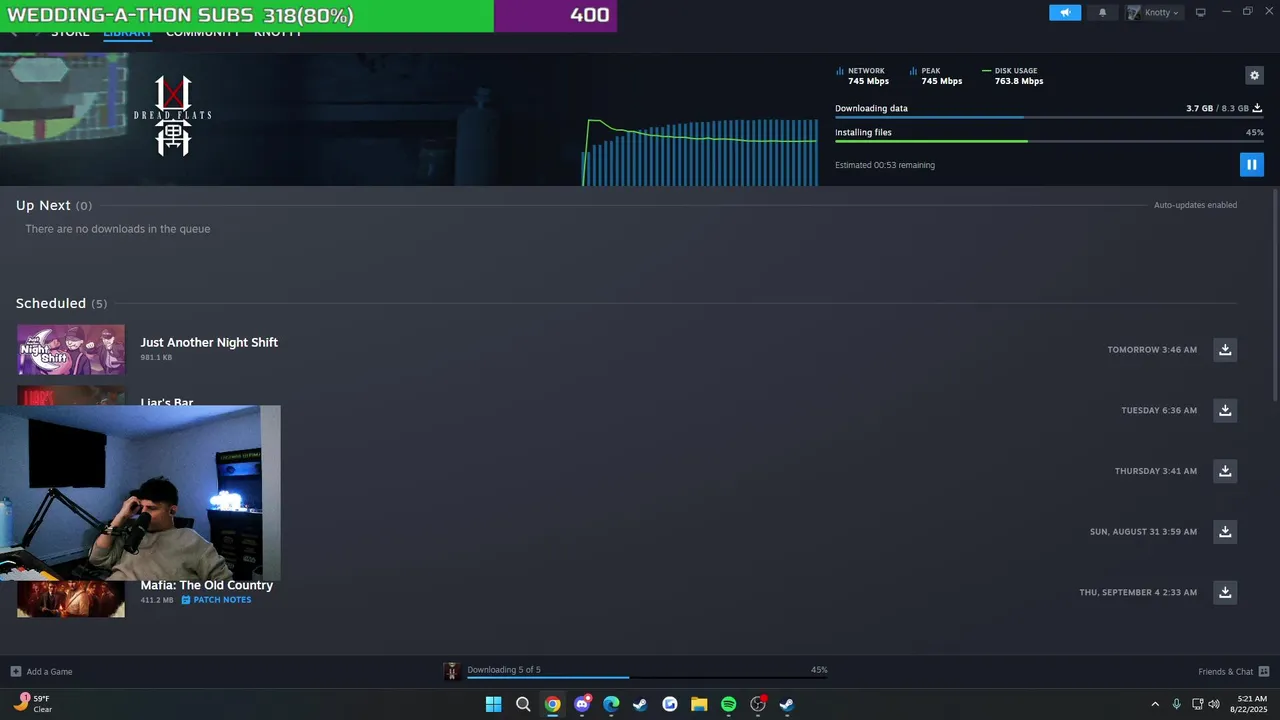Click the bottom 45% download progress bar
This screenshot has height=720, width=1280.
647,677
